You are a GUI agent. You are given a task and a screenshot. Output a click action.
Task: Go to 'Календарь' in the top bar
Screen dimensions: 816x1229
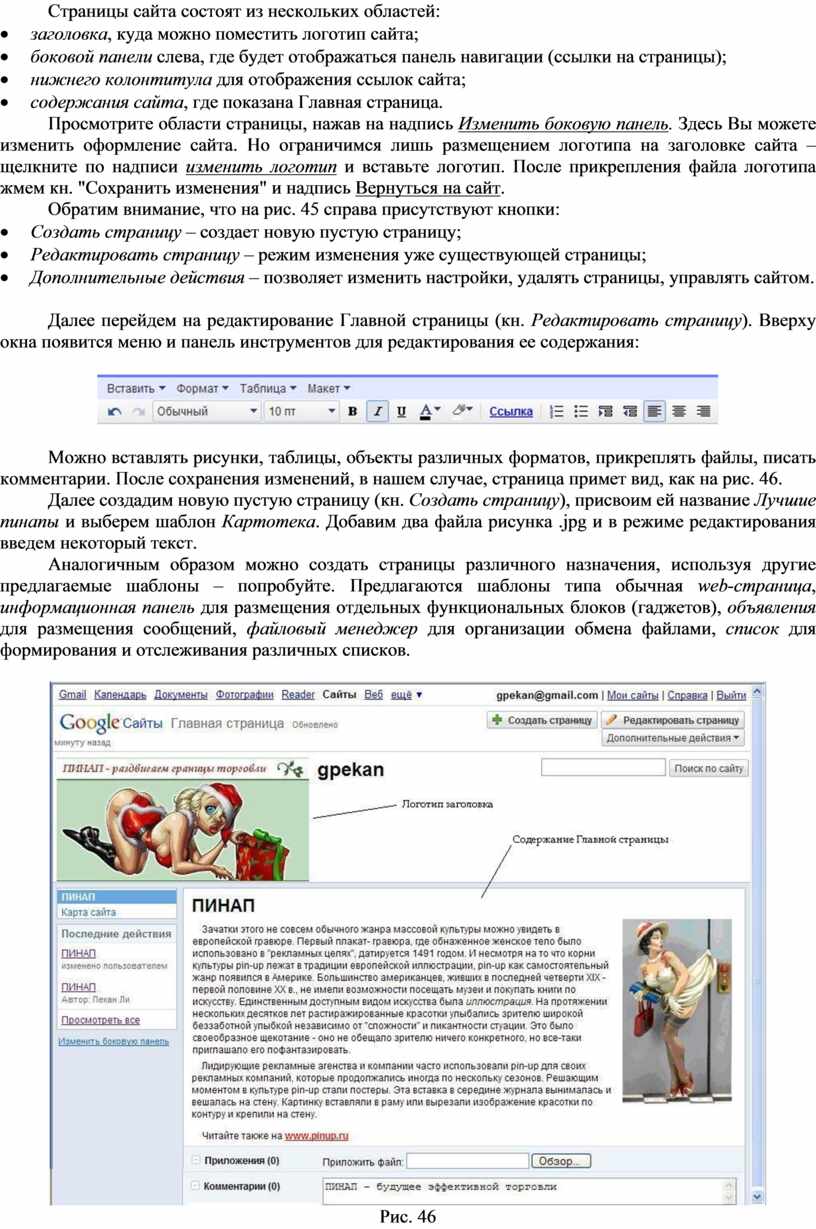120,694
